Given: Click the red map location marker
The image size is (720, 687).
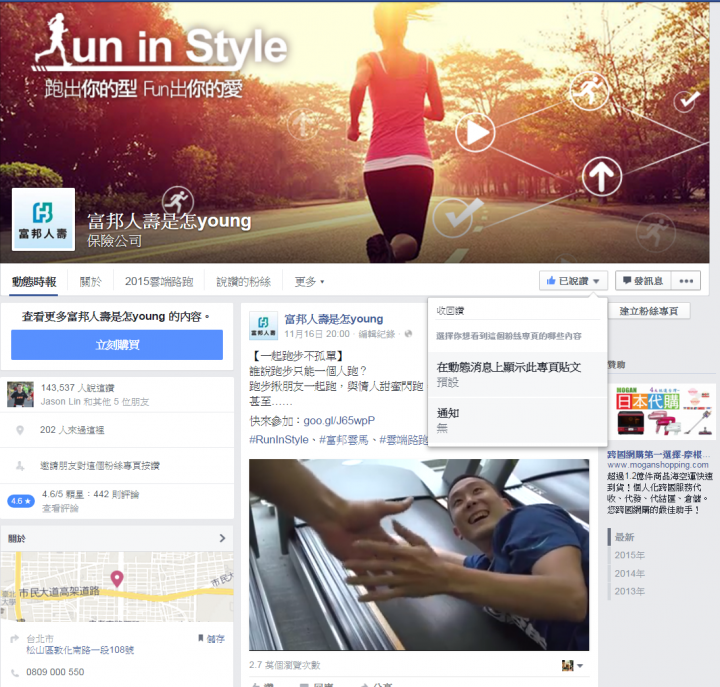Looking at the screenshot, I should (x=117, y=578).
